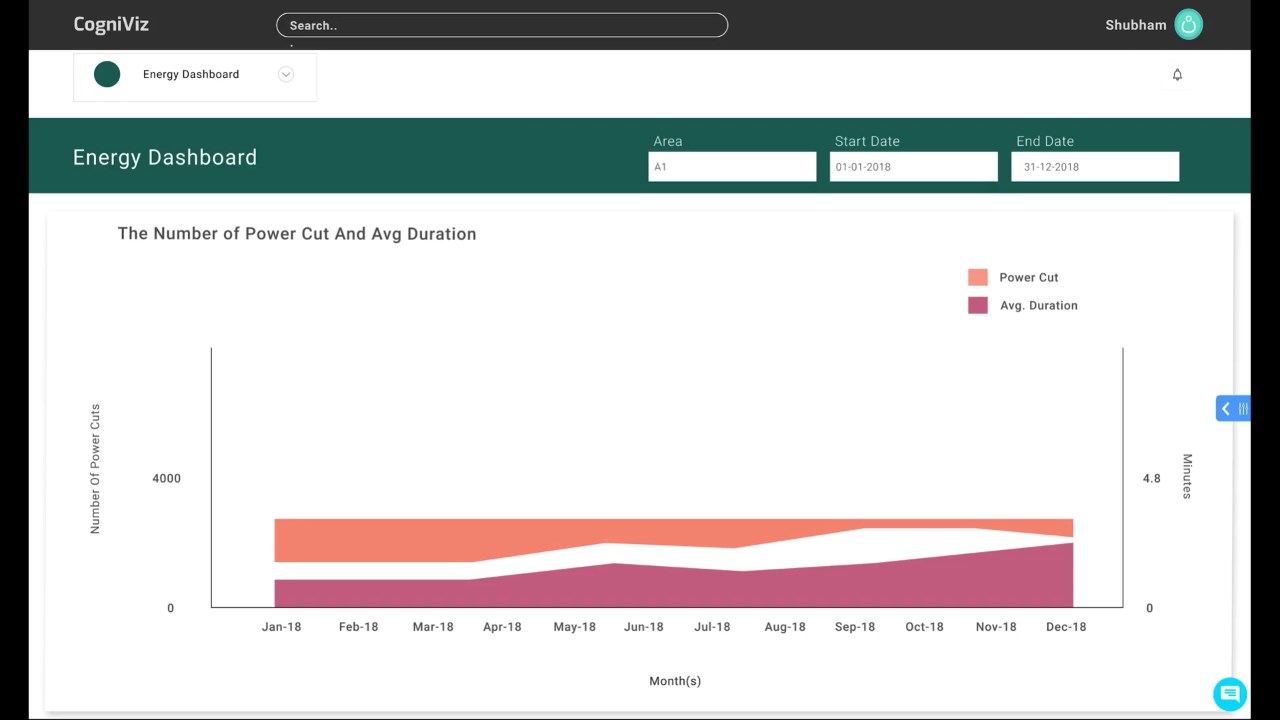Image resolution: width=1280 pixels, height=720 pixels.
Task: Click in the Search box
Action: click(x=502, y=25)
